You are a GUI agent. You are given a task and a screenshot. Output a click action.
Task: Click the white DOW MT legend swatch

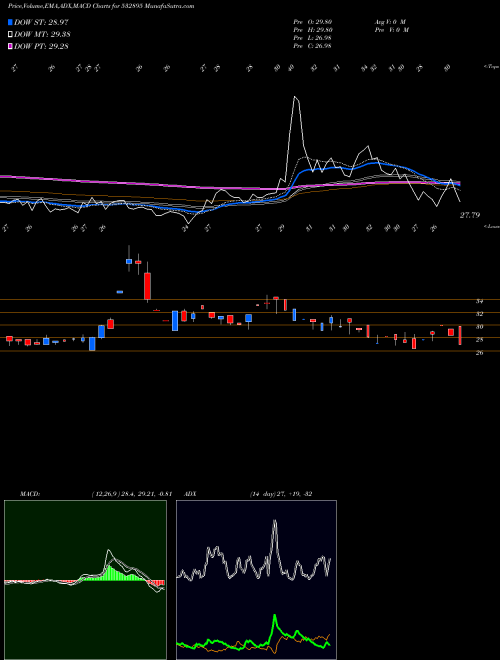(x=10, y=35)
